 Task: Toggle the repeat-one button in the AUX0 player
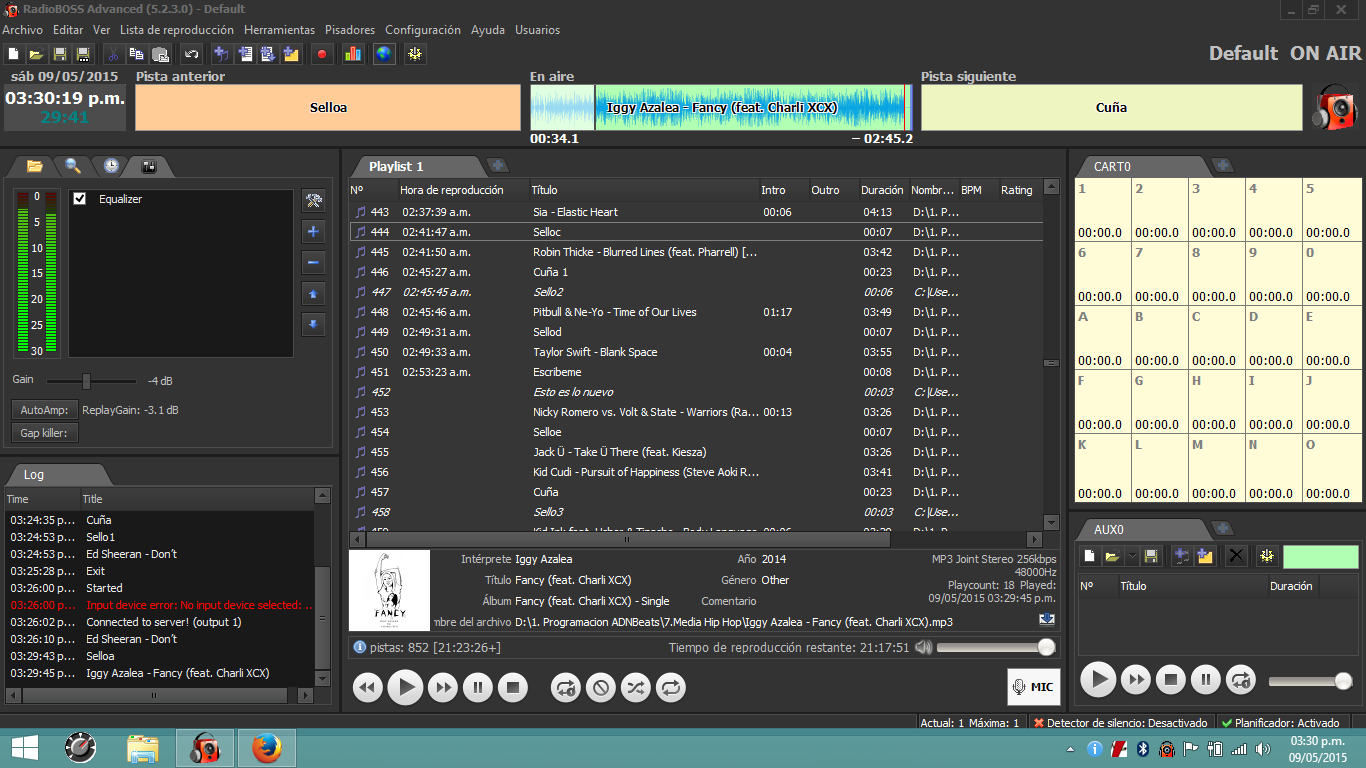[1241, 681]
